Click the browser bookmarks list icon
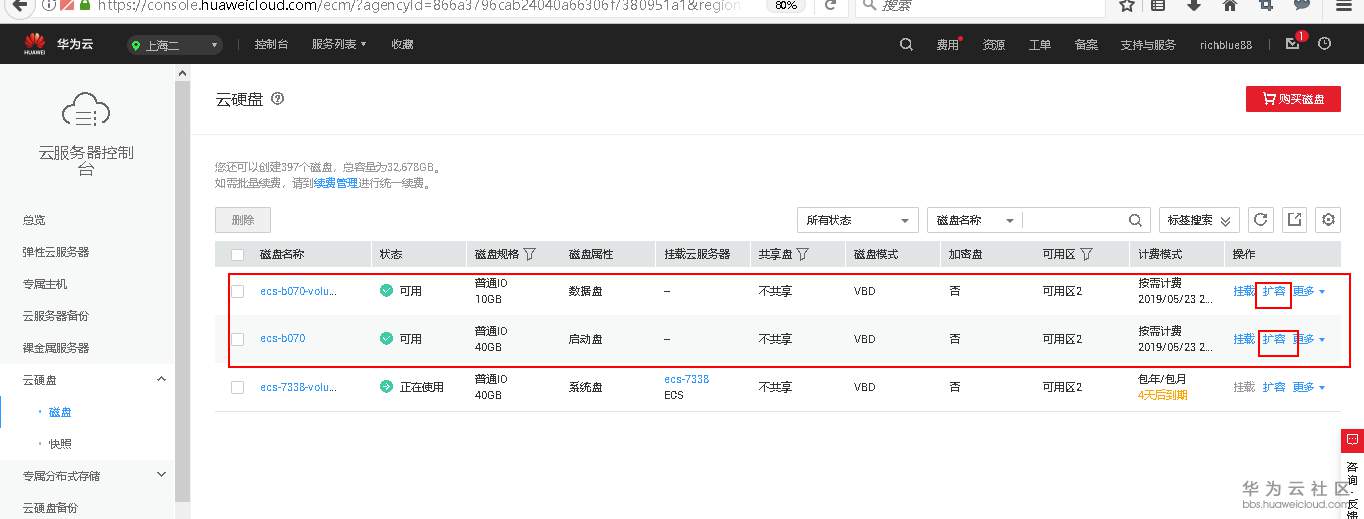1364x519 pixels. (1158, 5)
